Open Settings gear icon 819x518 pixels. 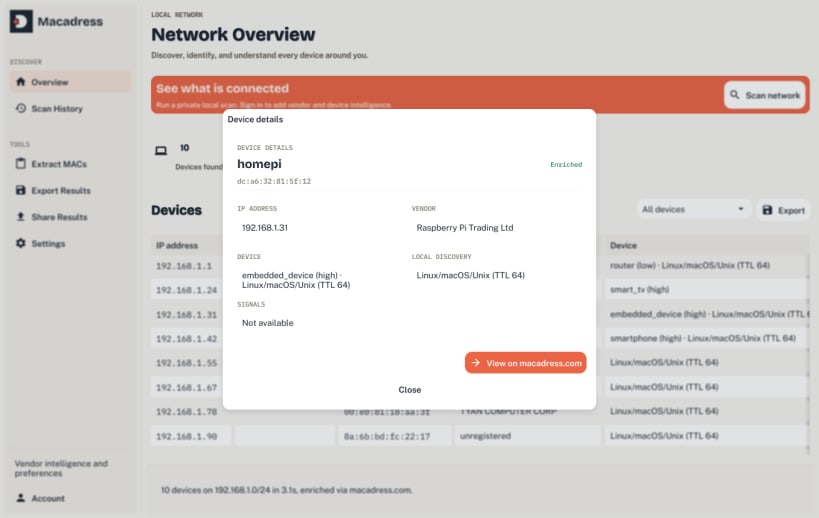[20, 243]
